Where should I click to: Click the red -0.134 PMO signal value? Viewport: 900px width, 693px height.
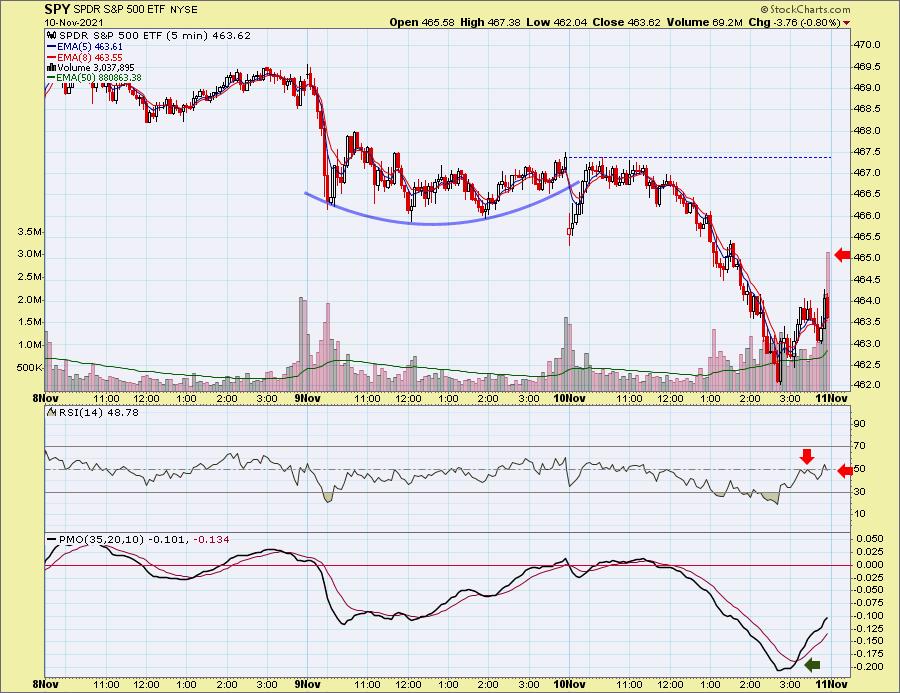[x=211, y=540]
